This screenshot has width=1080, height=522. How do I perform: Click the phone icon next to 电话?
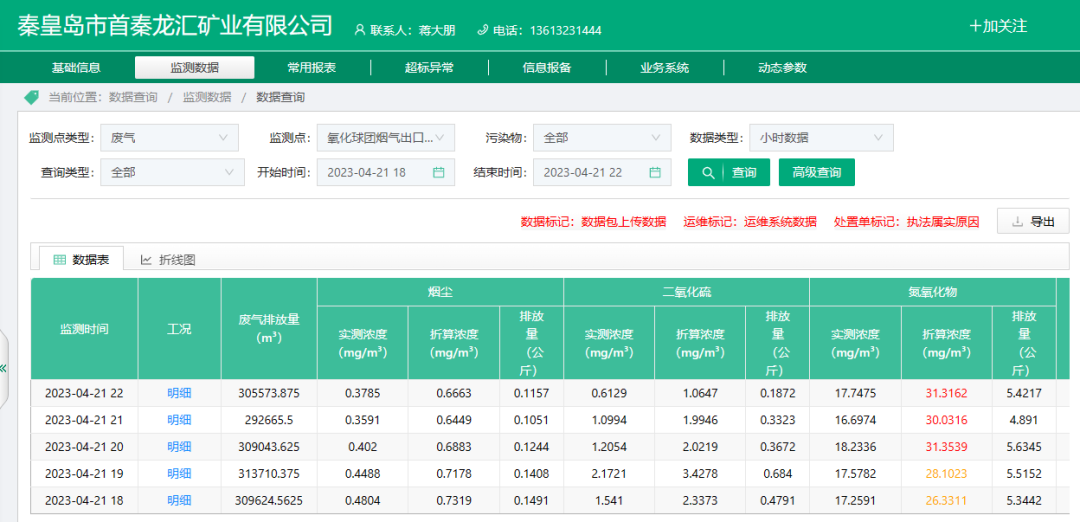(483, 30)
